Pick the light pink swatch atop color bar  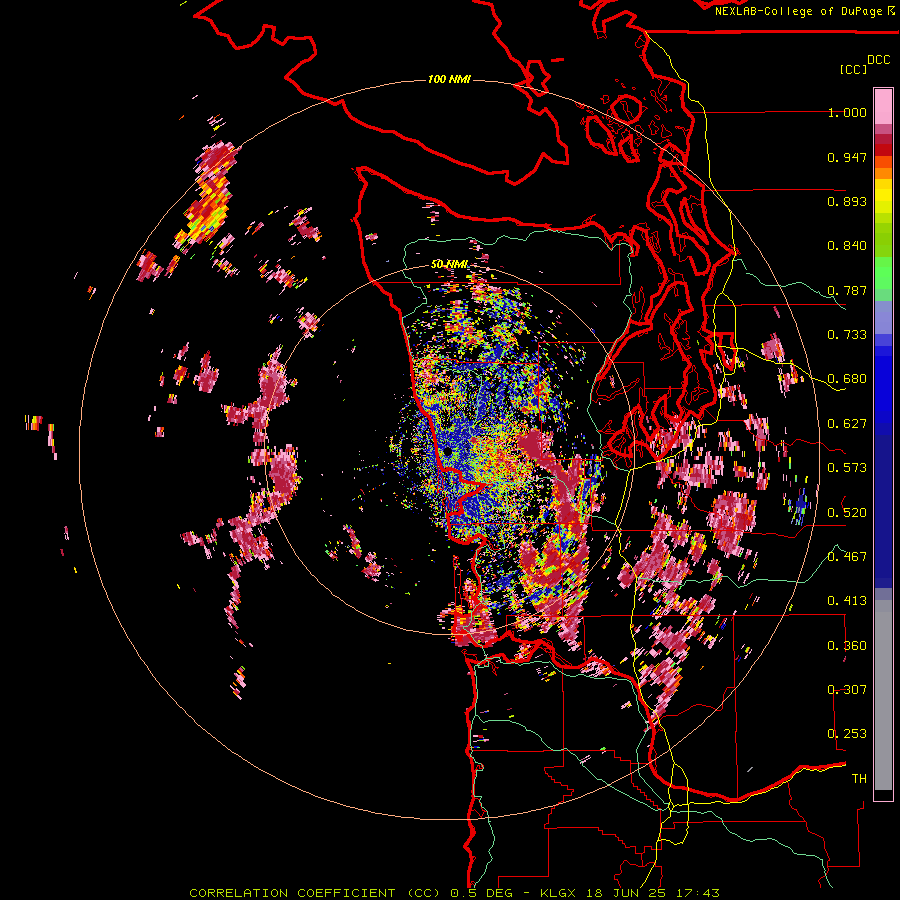click(x=883, y=106)
